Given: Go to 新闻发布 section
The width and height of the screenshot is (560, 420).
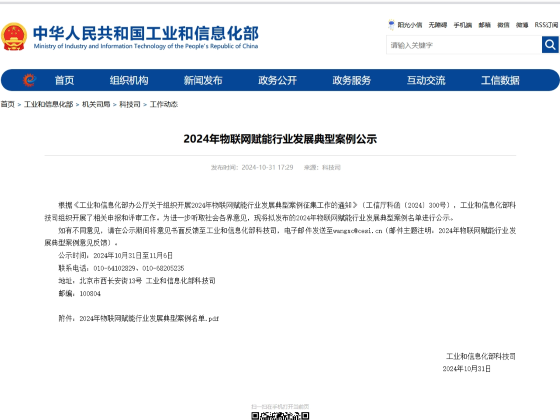Looking at the screenshot, I should pyautogui.click(x=203, y=80).
